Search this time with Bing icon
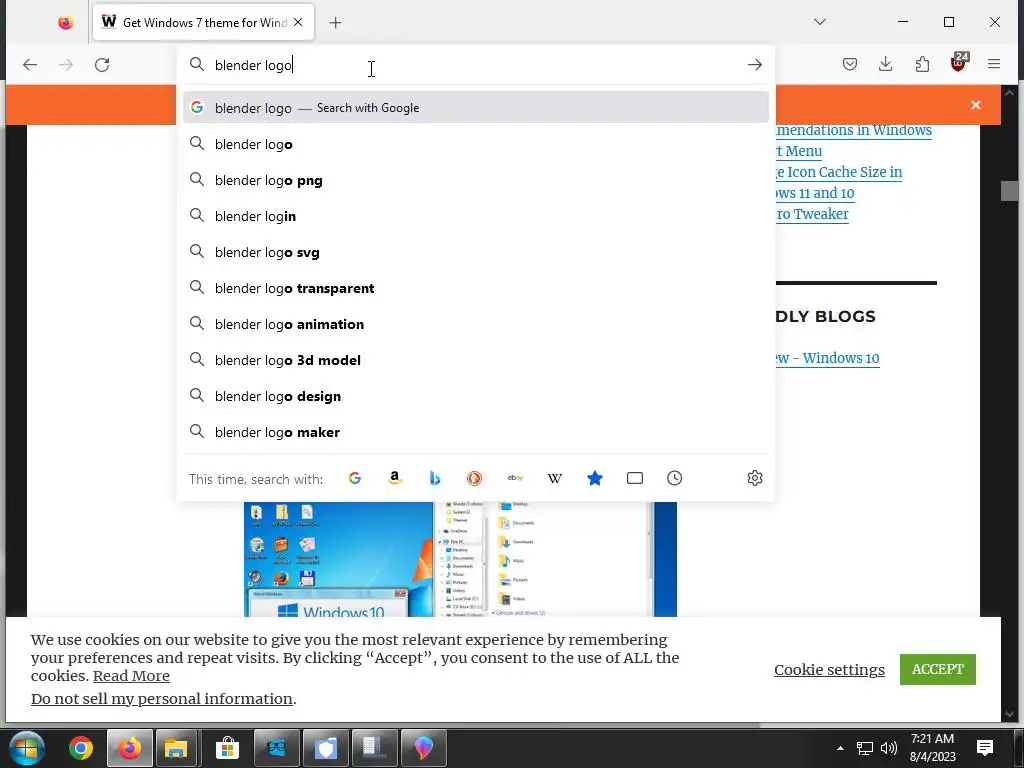 click(x=435, y=478)
